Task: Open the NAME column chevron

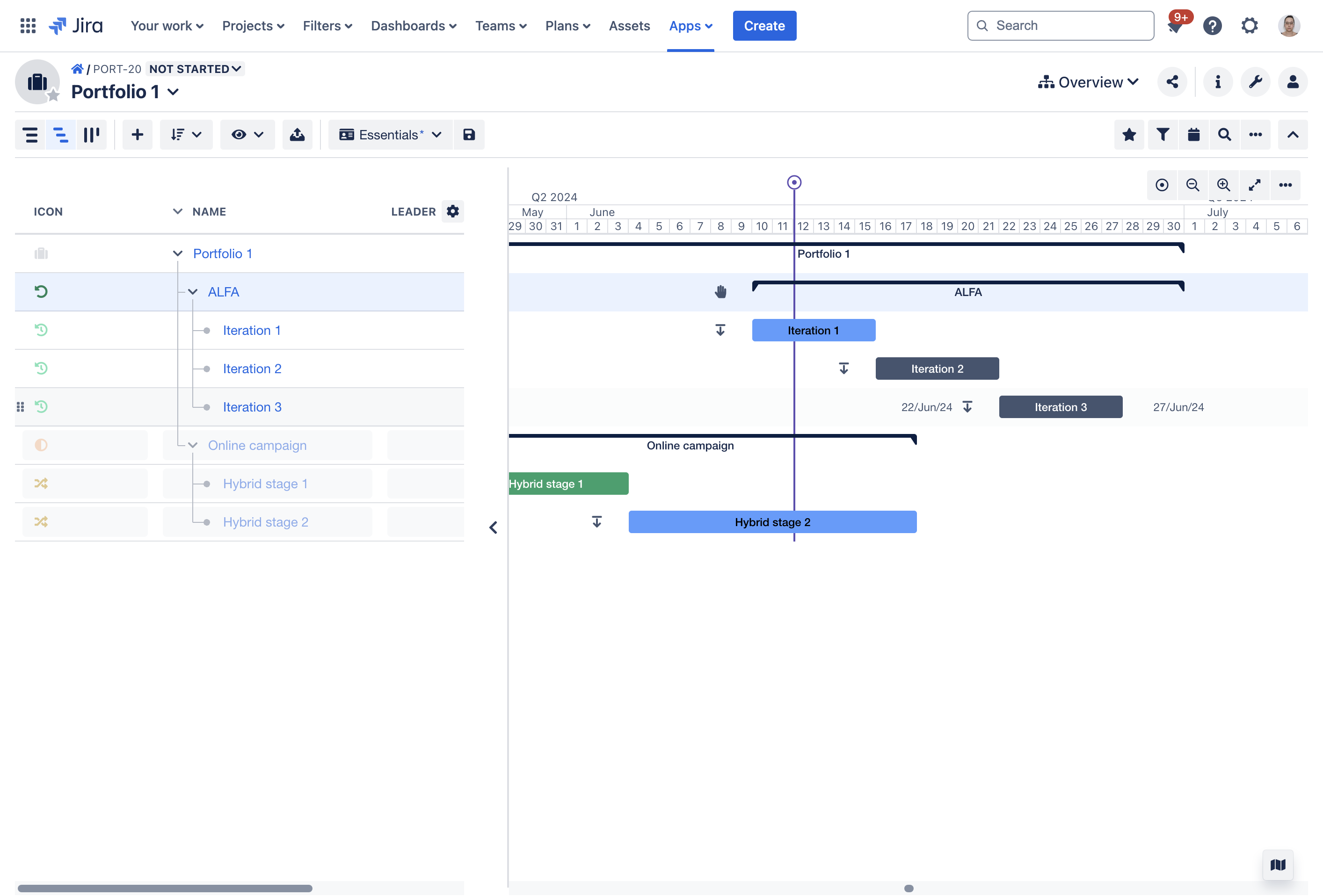Action: point(178,212)
